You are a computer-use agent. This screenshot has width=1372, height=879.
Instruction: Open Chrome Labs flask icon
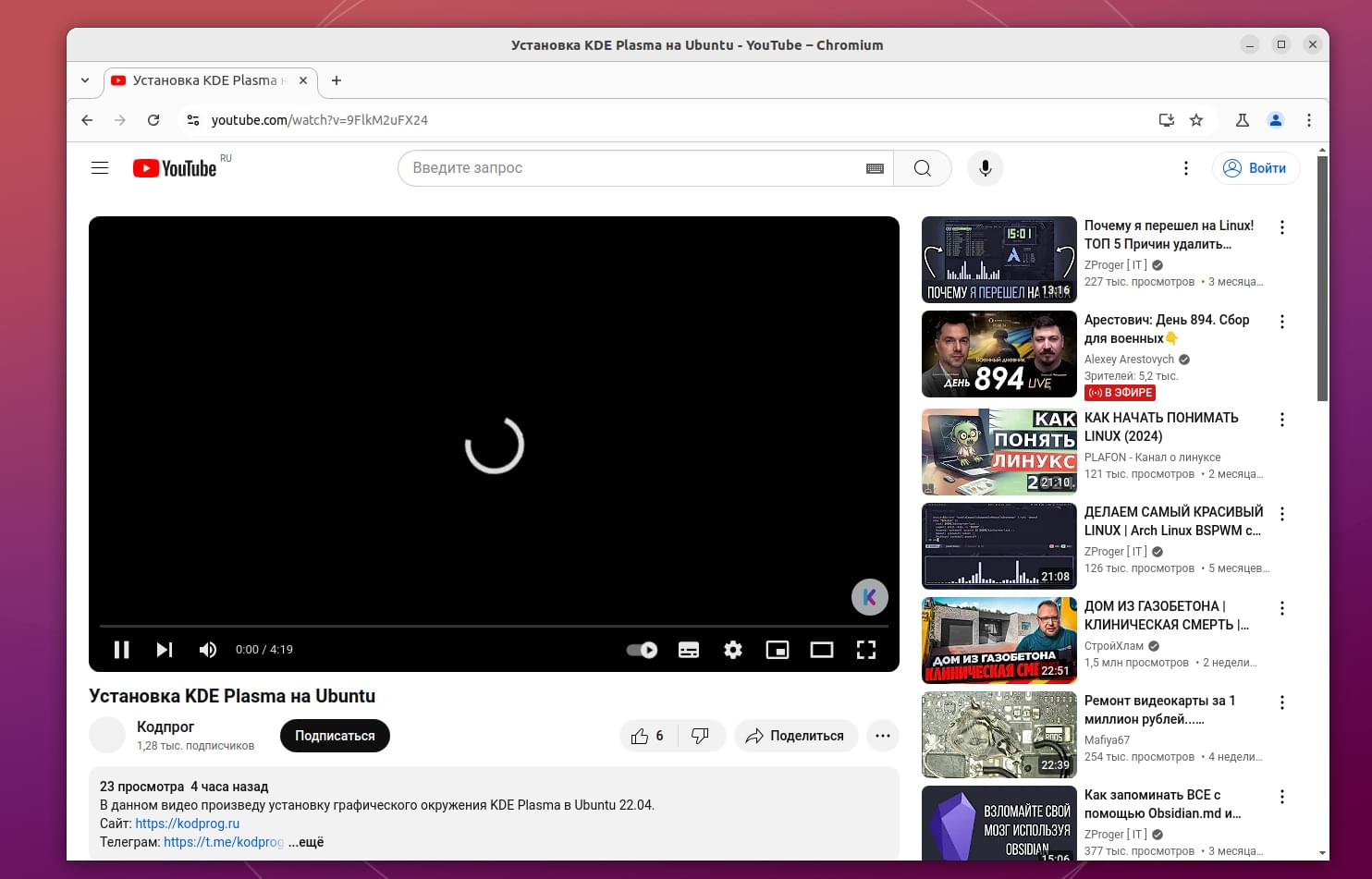click(1243, 120)
